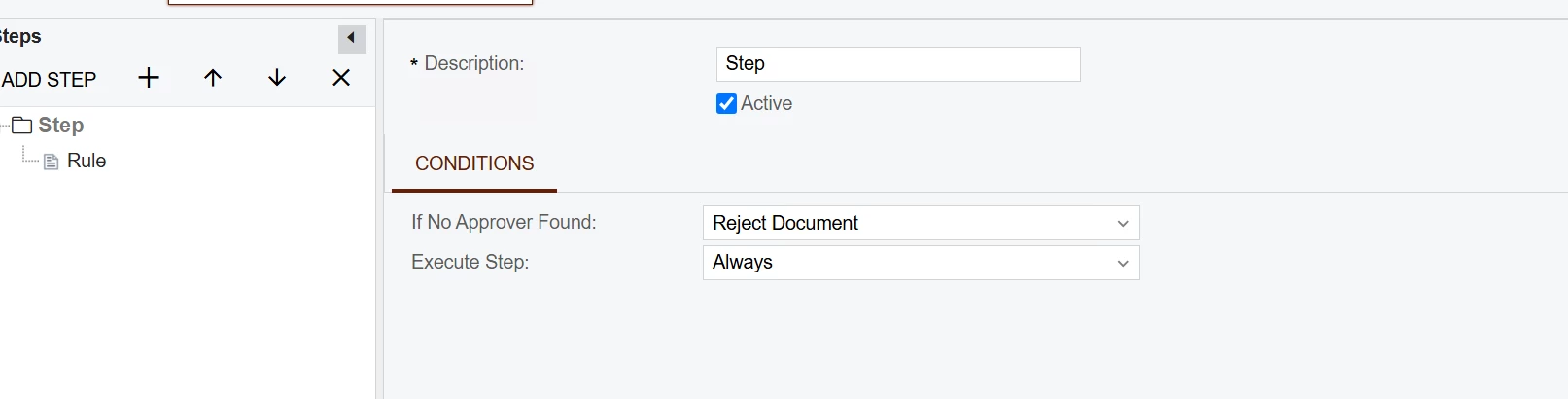Click the Always combo box value
Image resolution: width=1568 pixels, height=399 pixels.
point(921,263)
